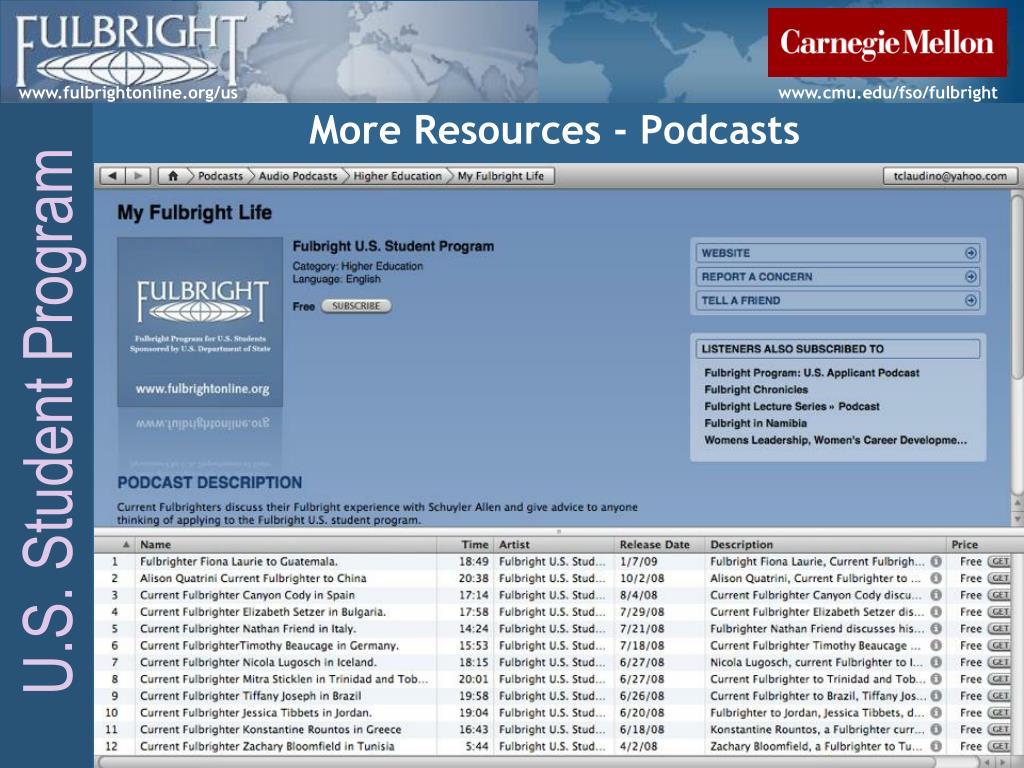1024x768 pixels.
Task: Select the Higher Education breadcrumb
Action: (397, 176)
